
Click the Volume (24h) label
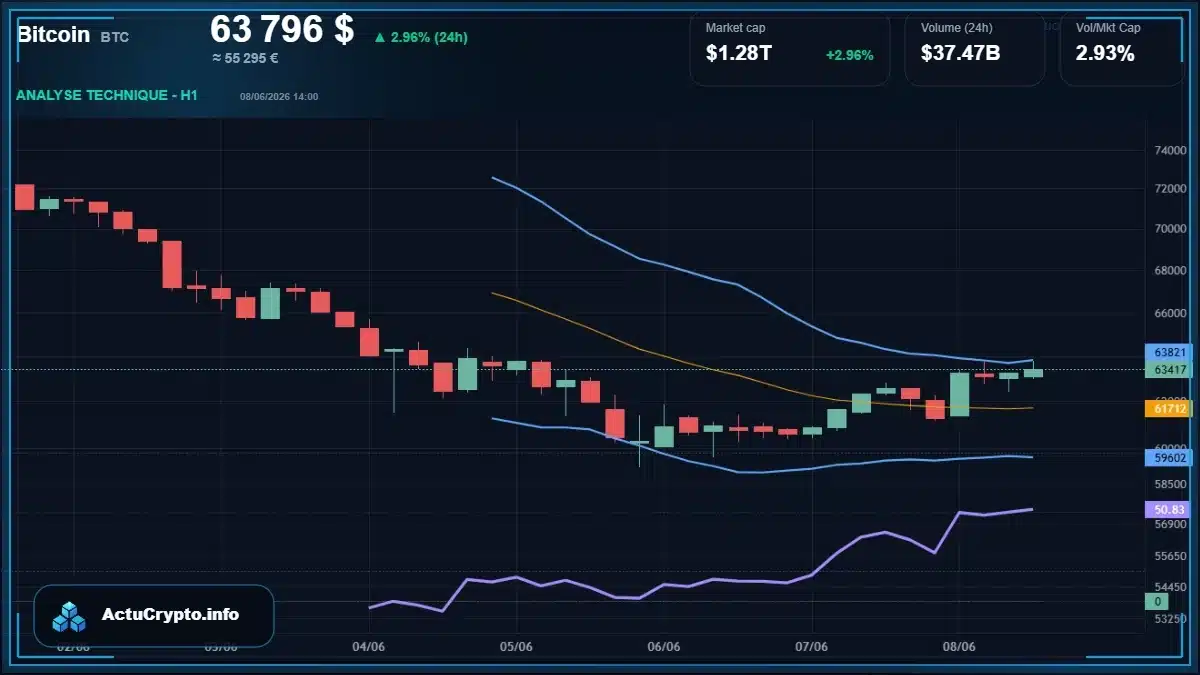coord(957,28)
